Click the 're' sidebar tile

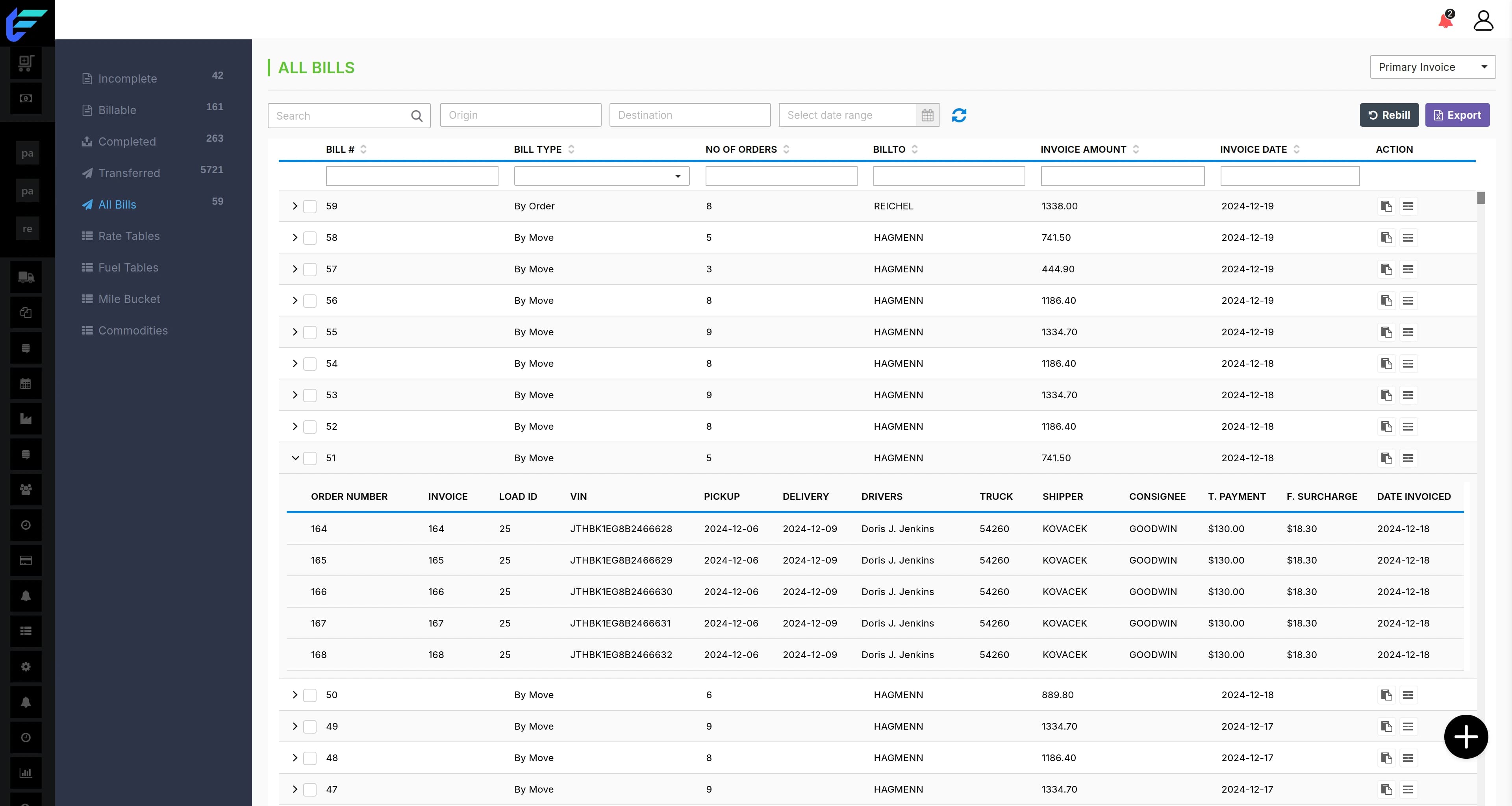(x=28, y=229)
